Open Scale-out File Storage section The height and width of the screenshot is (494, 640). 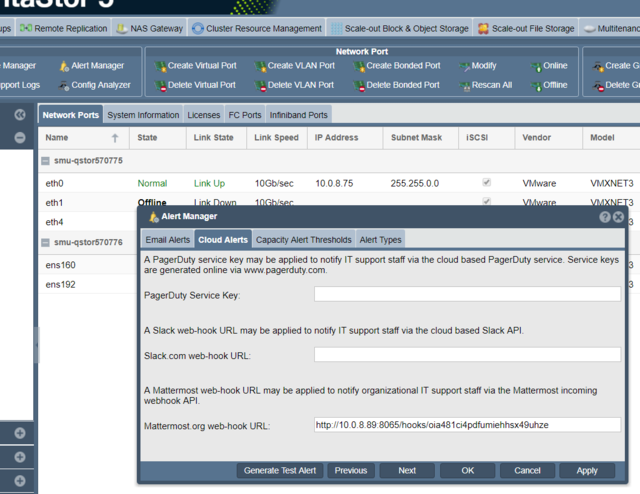(526, 29)
